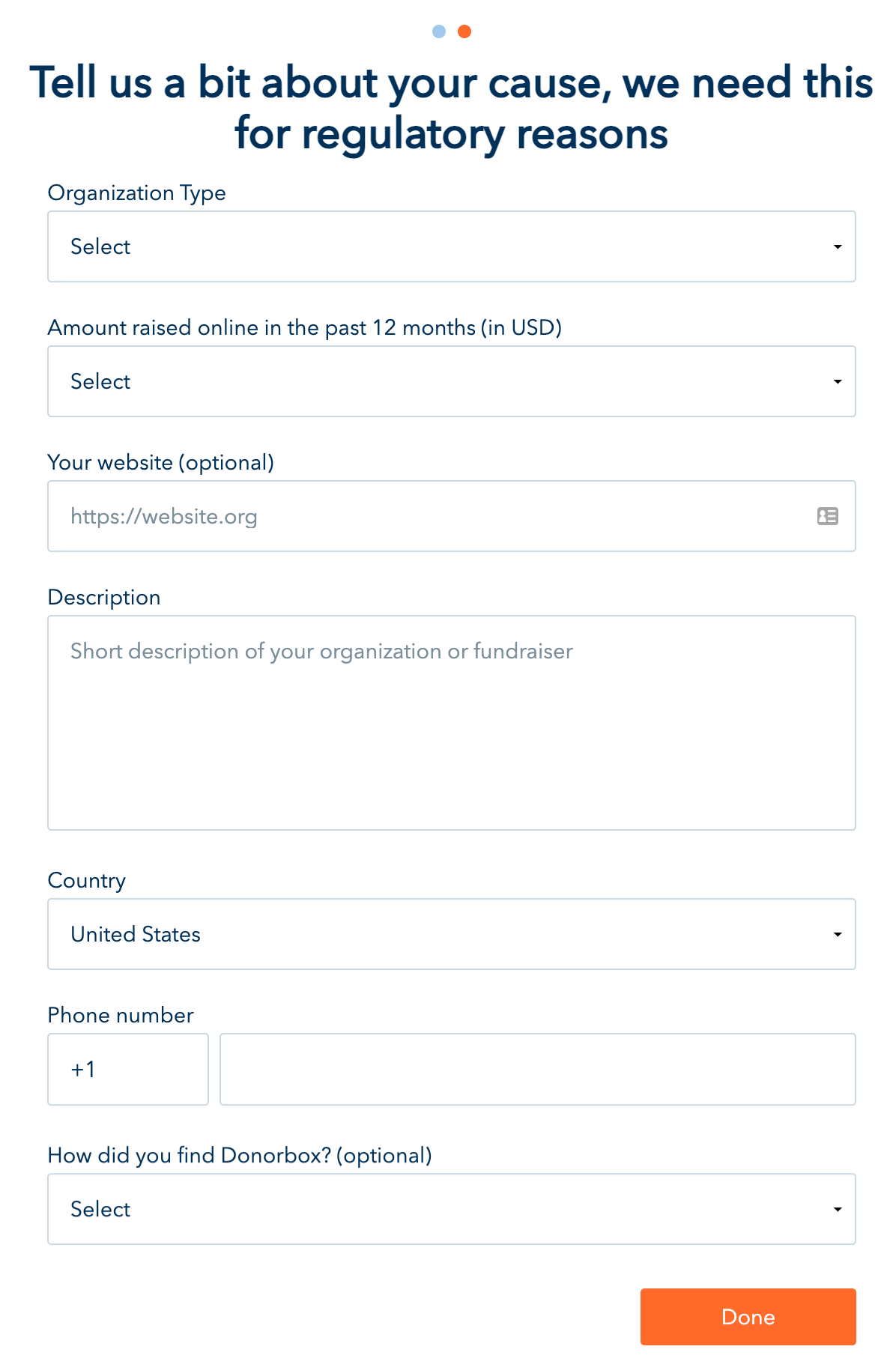Open the Organization Type dropdown
Image resolution: width=896 pixels, height=1370 pixels.
(x=451, y=246)
